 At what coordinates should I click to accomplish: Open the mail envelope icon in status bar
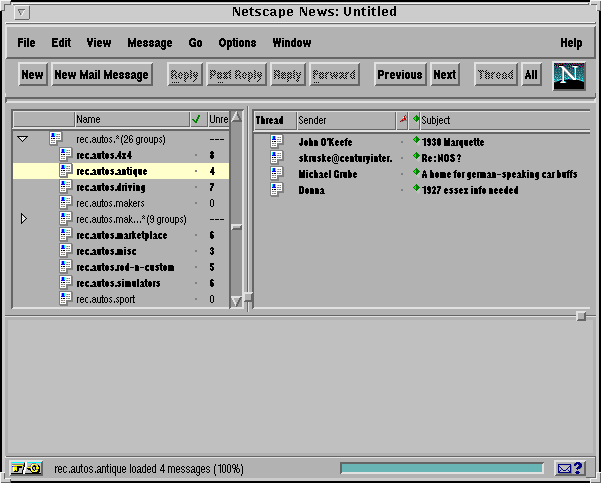[570, 468]
